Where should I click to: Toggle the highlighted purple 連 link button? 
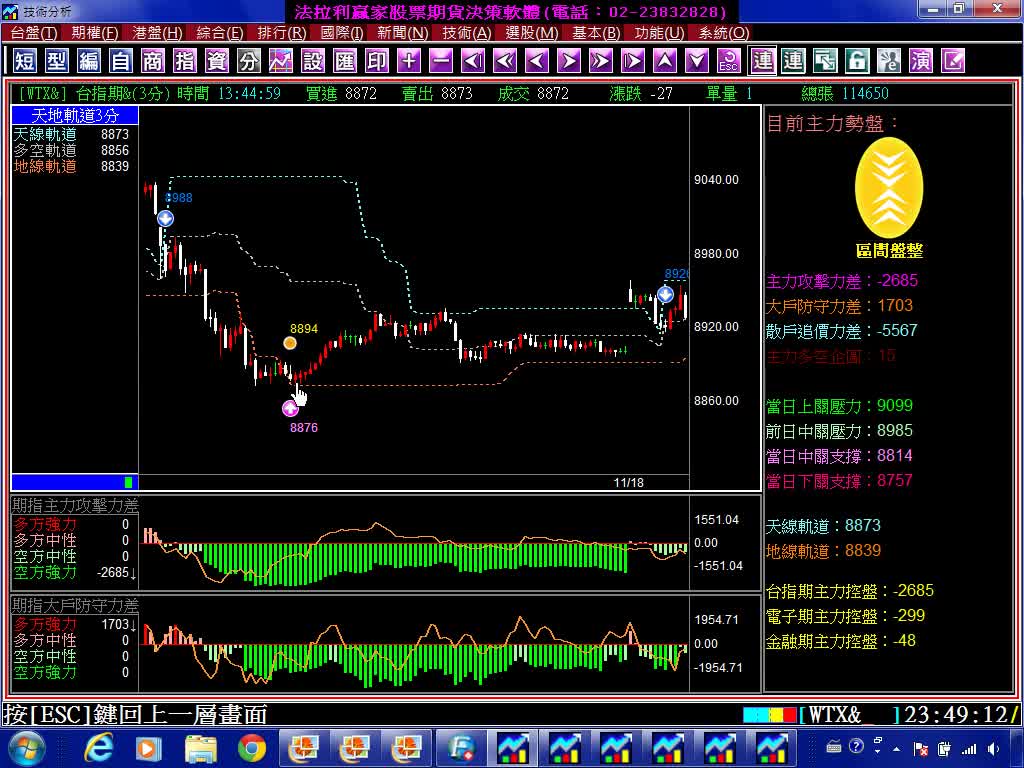763,61
